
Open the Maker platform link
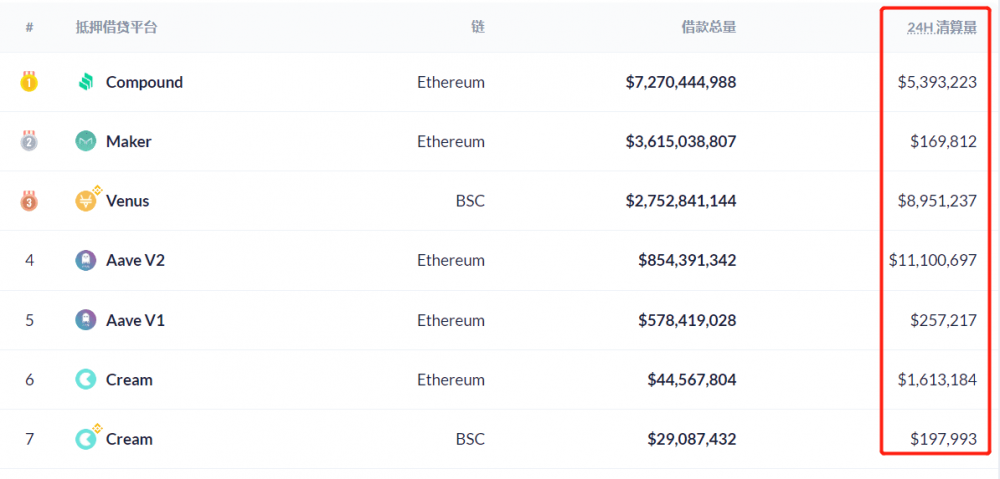pyautogui.click(x=129, y=141)
